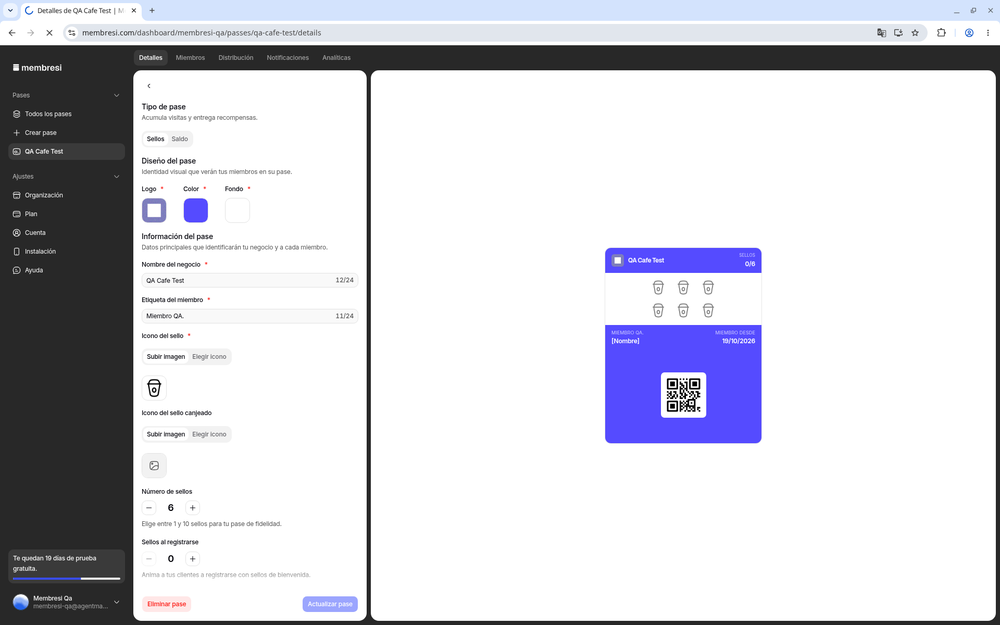The width and height of the screenshot is (1000, 625).
Task: Click the Eliminar pase button
Action: pos(166,604)
